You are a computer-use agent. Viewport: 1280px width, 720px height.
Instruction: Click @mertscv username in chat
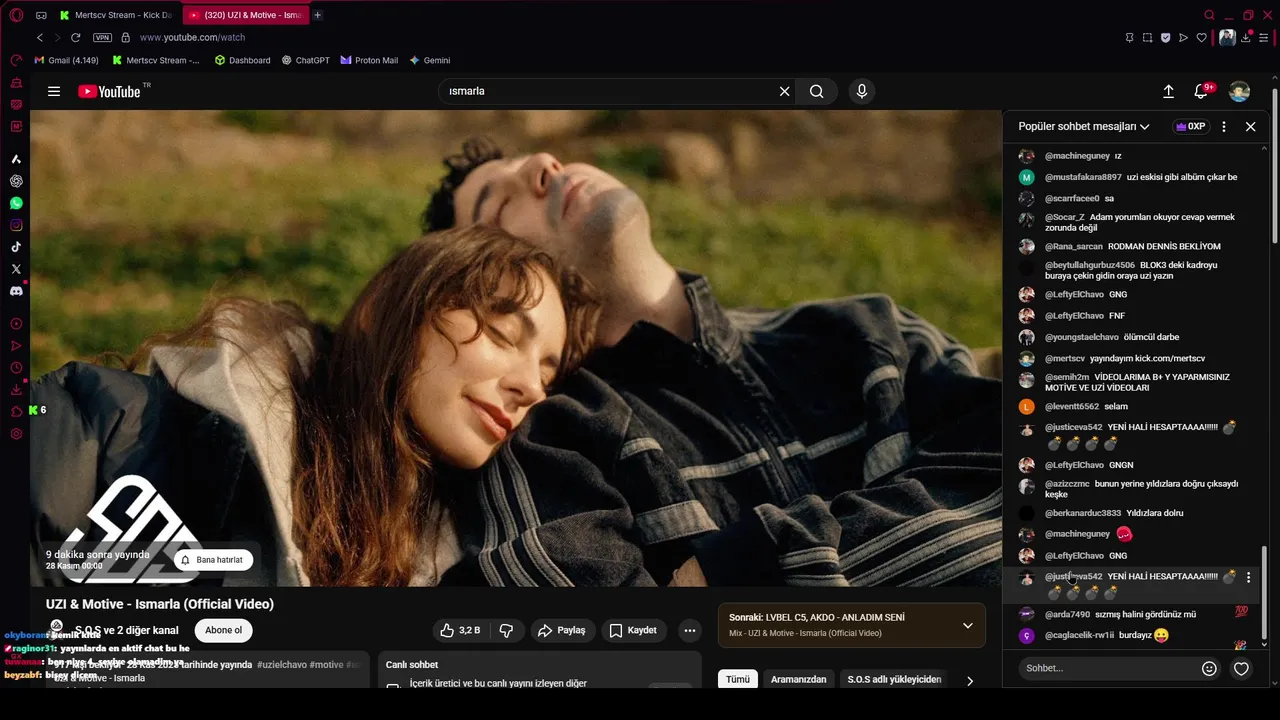click(x=1065, y=358)
